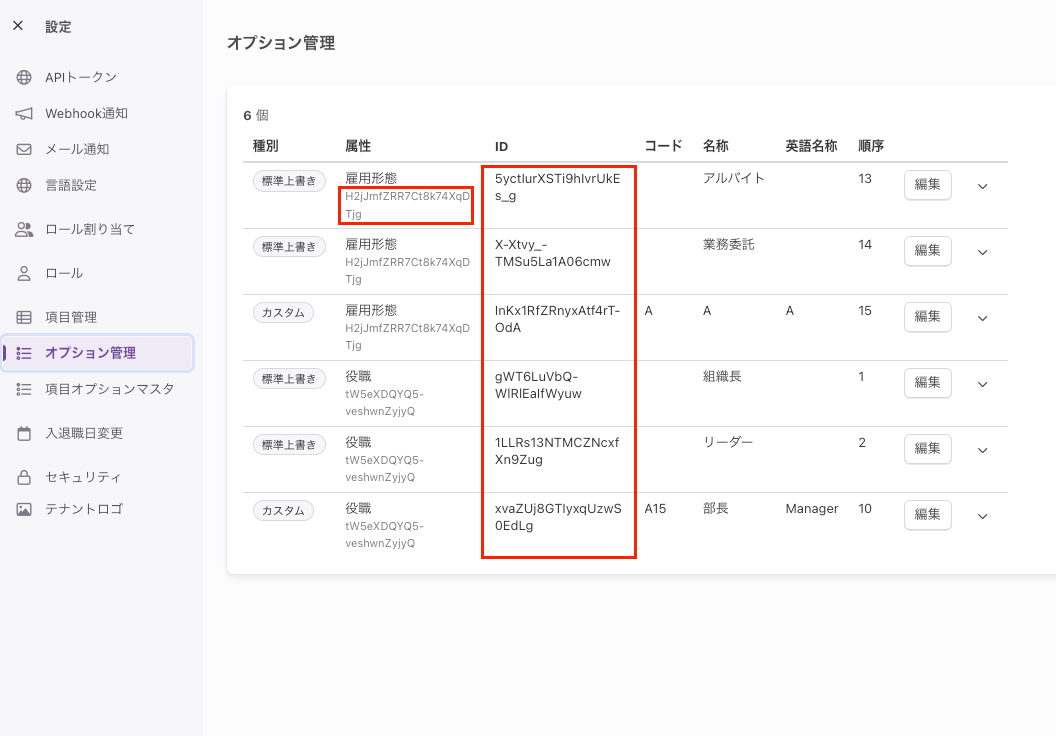The height and width of the screenshot is (736, 1056).
Task: Edit the リーダー option row
Action: point(927,448)
